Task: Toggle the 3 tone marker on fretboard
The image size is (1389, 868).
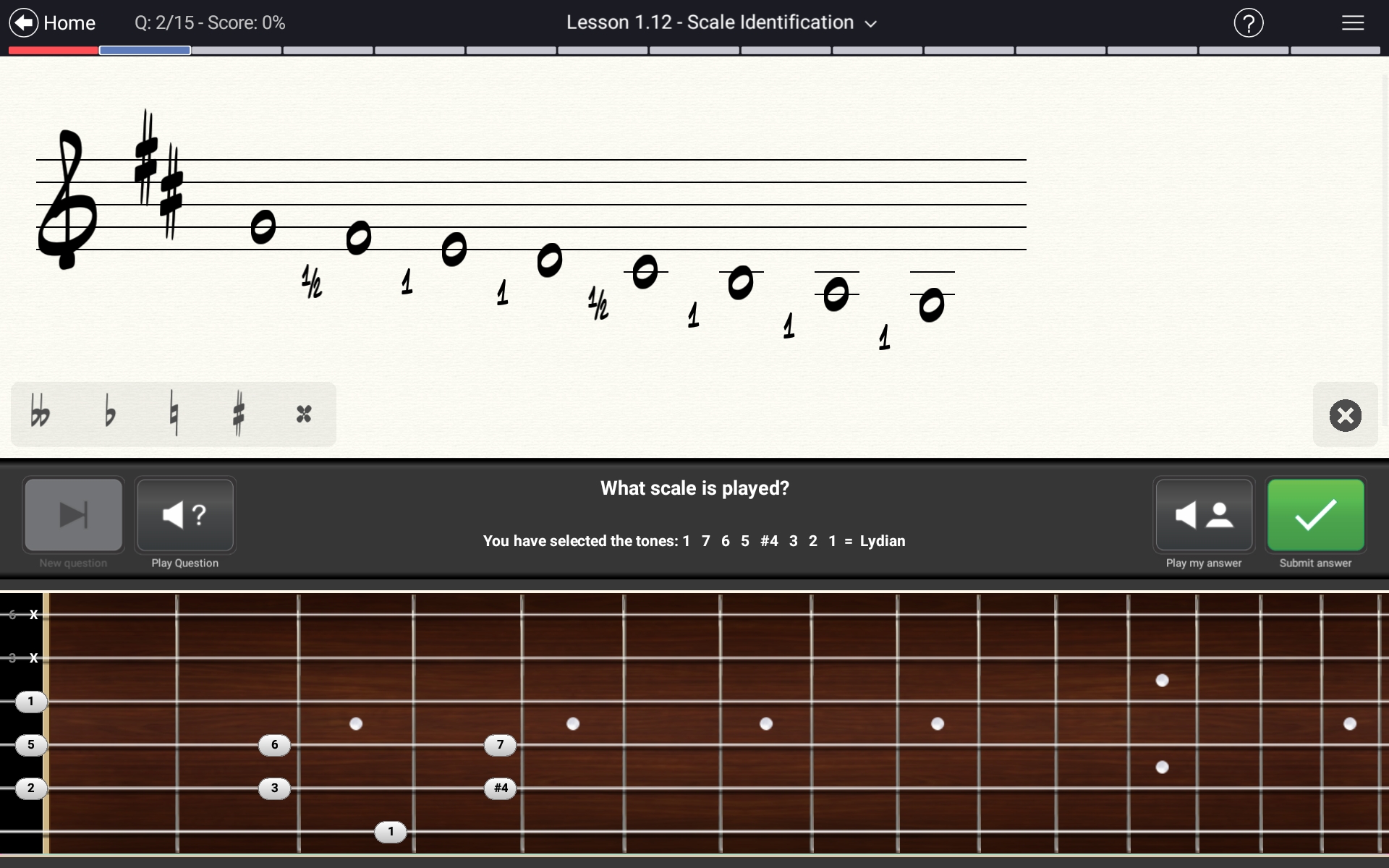Action: (274, 788)
